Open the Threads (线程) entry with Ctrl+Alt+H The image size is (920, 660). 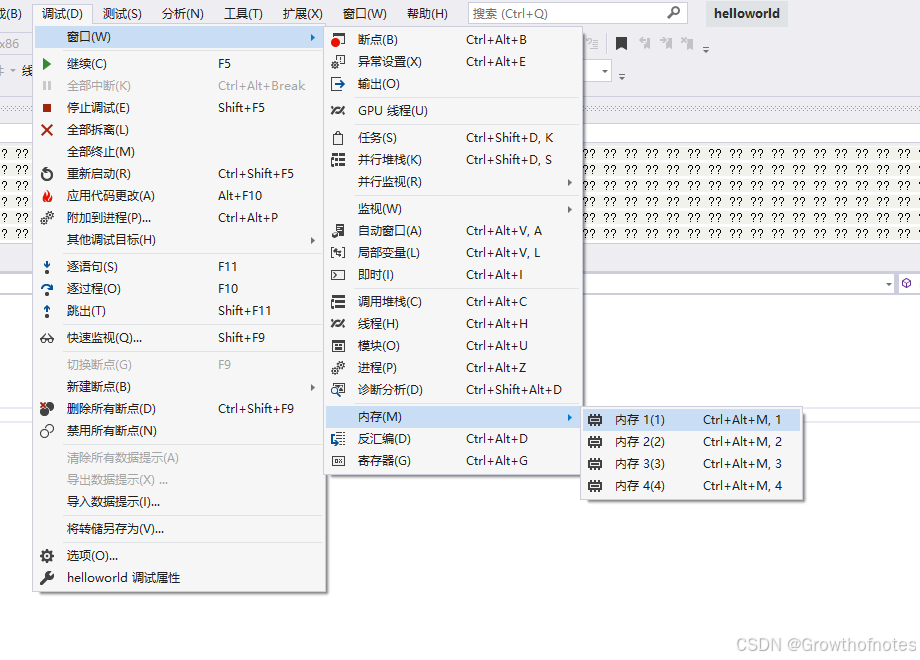[x=454, y=324]
